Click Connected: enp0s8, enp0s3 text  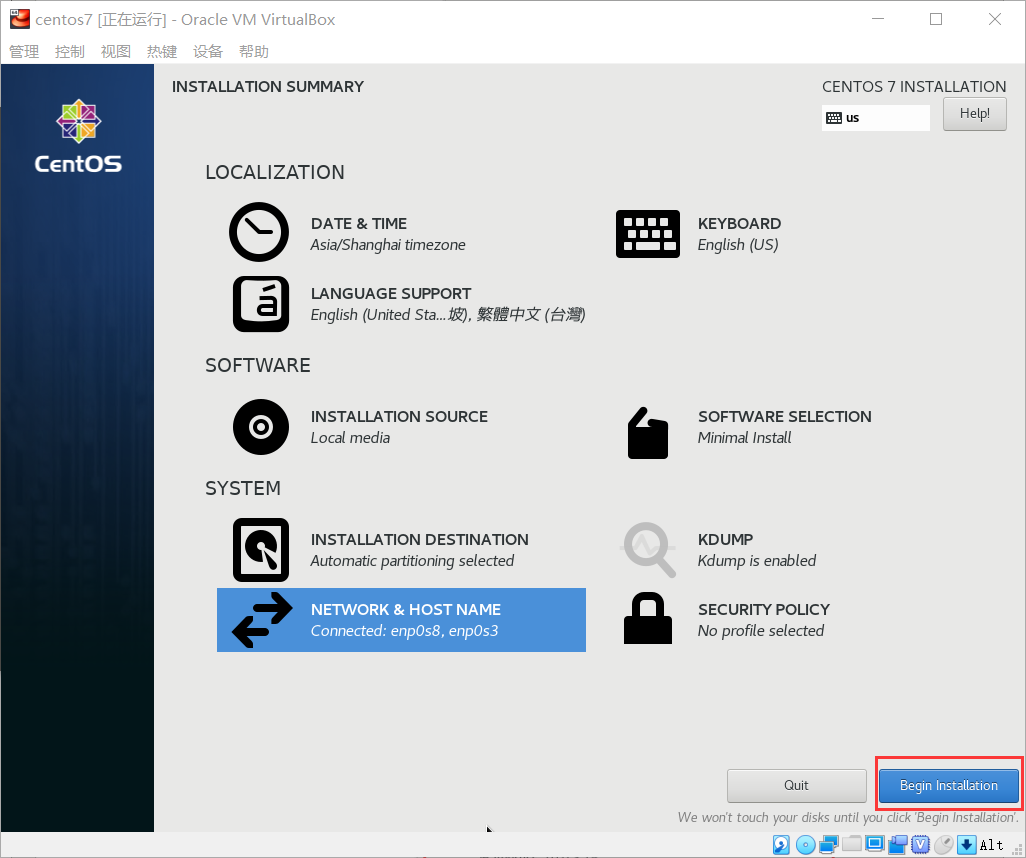(x=404, y=631)
